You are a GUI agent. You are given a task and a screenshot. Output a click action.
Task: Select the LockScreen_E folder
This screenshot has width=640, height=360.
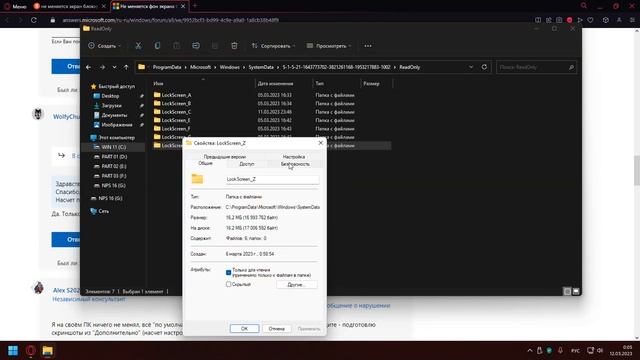click(x=176, y=120)
